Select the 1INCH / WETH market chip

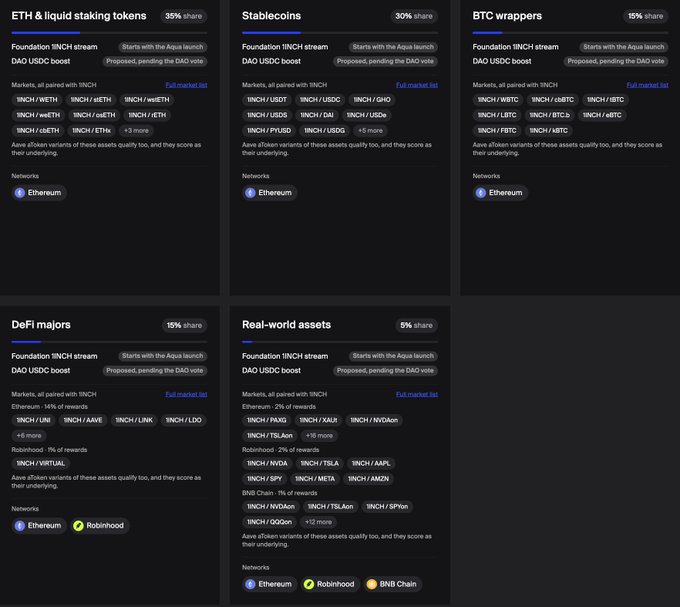(x=37, y=100)
